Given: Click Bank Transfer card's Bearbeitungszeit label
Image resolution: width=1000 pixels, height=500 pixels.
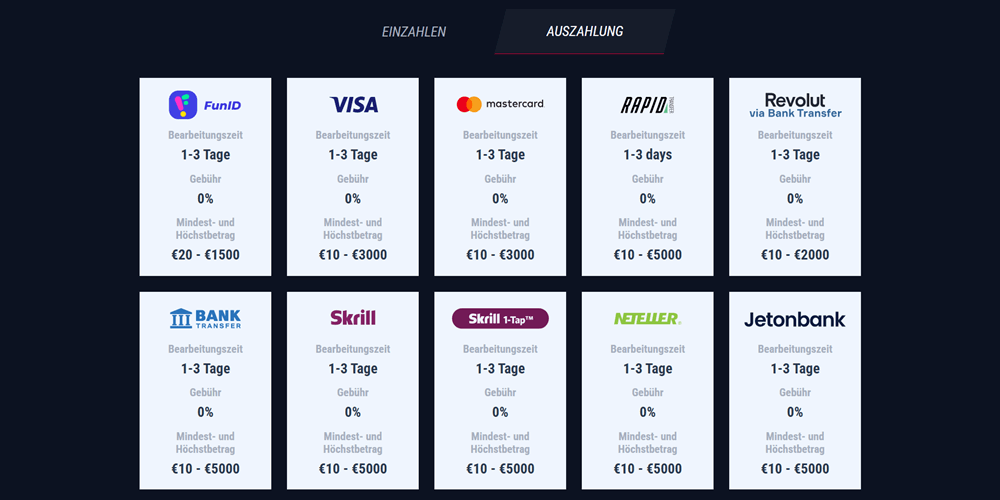Looking at the screenshot, I should pyautogui.click(x=205, y=349).
